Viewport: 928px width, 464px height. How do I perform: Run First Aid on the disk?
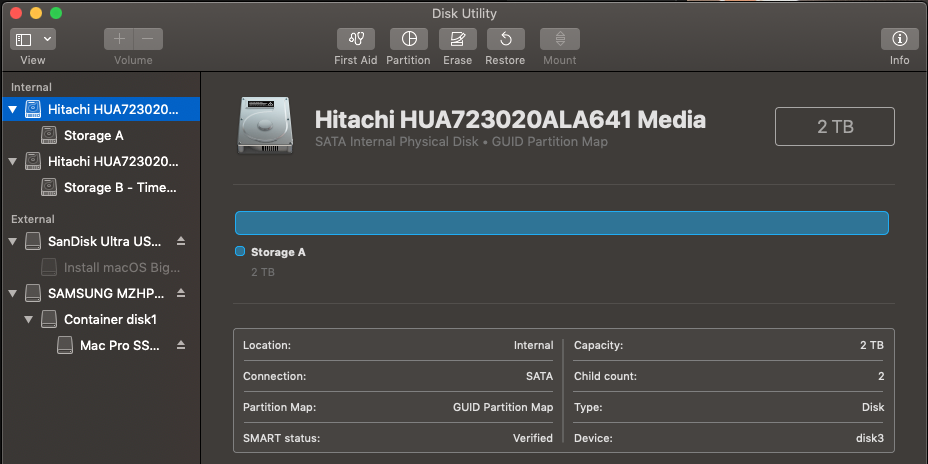356,40
